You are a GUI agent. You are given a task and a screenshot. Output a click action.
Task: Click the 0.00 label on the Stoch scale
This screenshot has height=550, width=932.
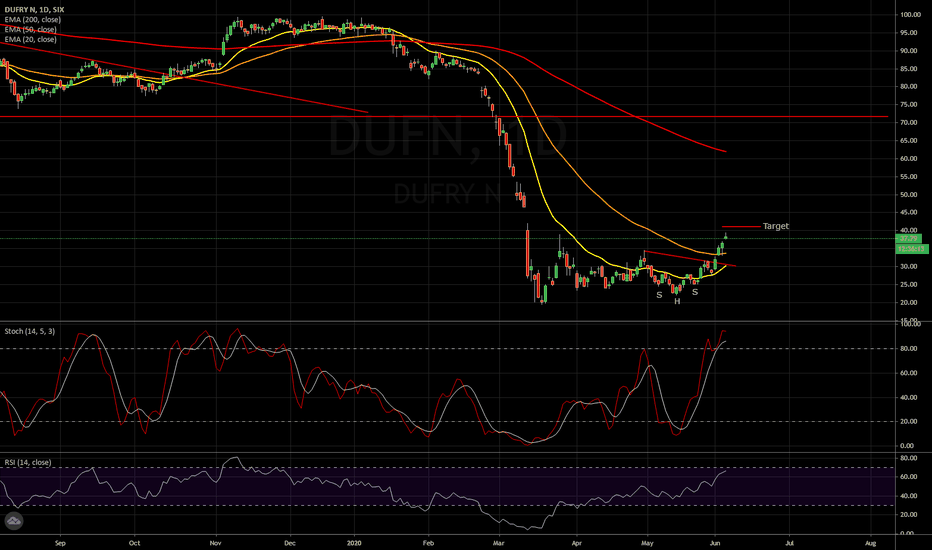point(907,445)
